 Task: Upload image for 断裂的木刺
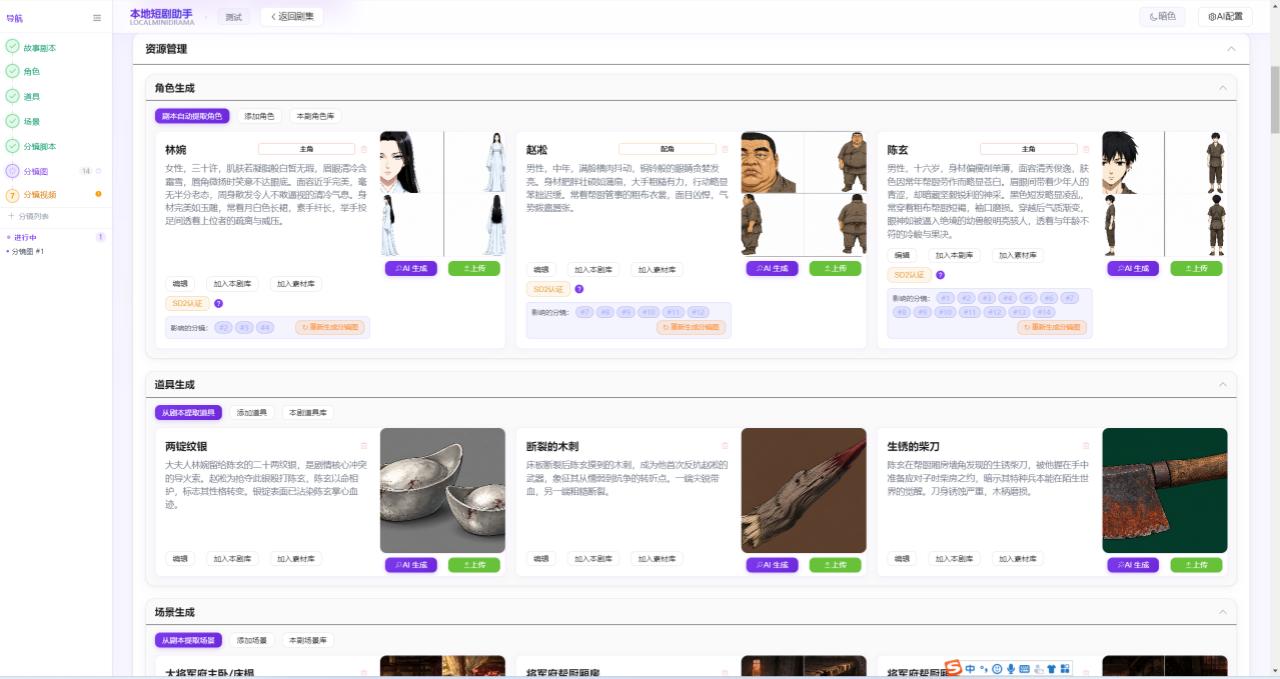(835, 565)
